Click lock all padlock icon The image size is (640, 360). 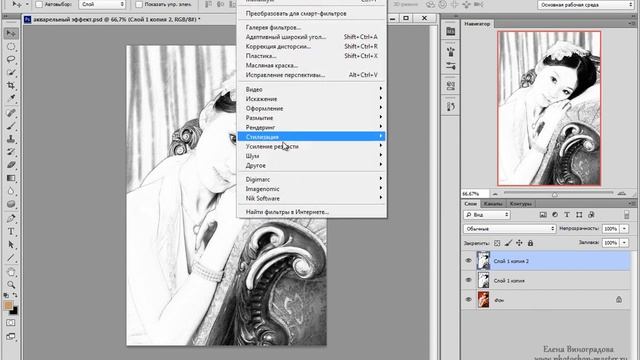pos(530,243)
